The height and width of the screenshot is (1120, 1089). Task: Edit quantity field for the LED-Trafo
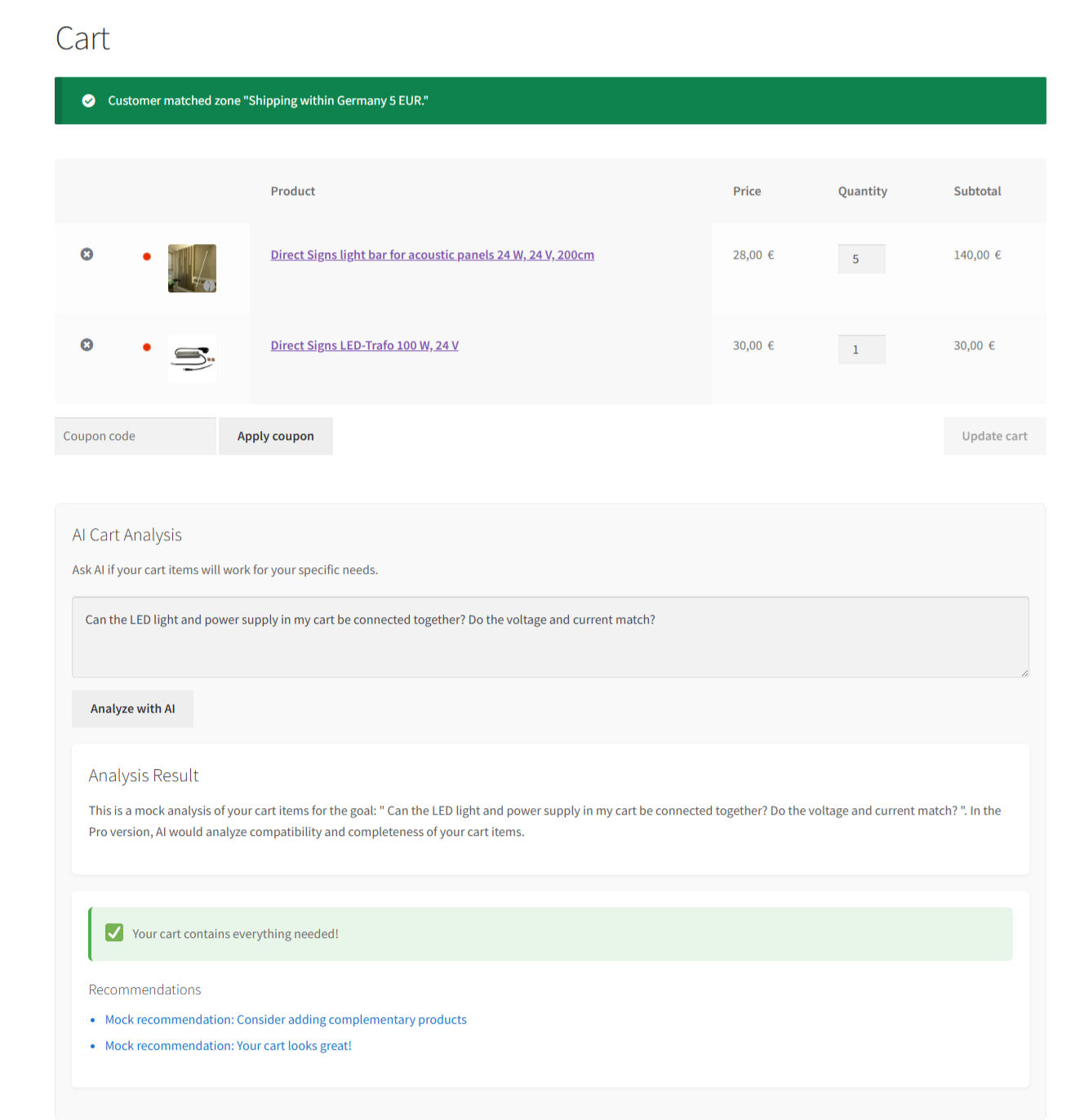click(861, 349)
